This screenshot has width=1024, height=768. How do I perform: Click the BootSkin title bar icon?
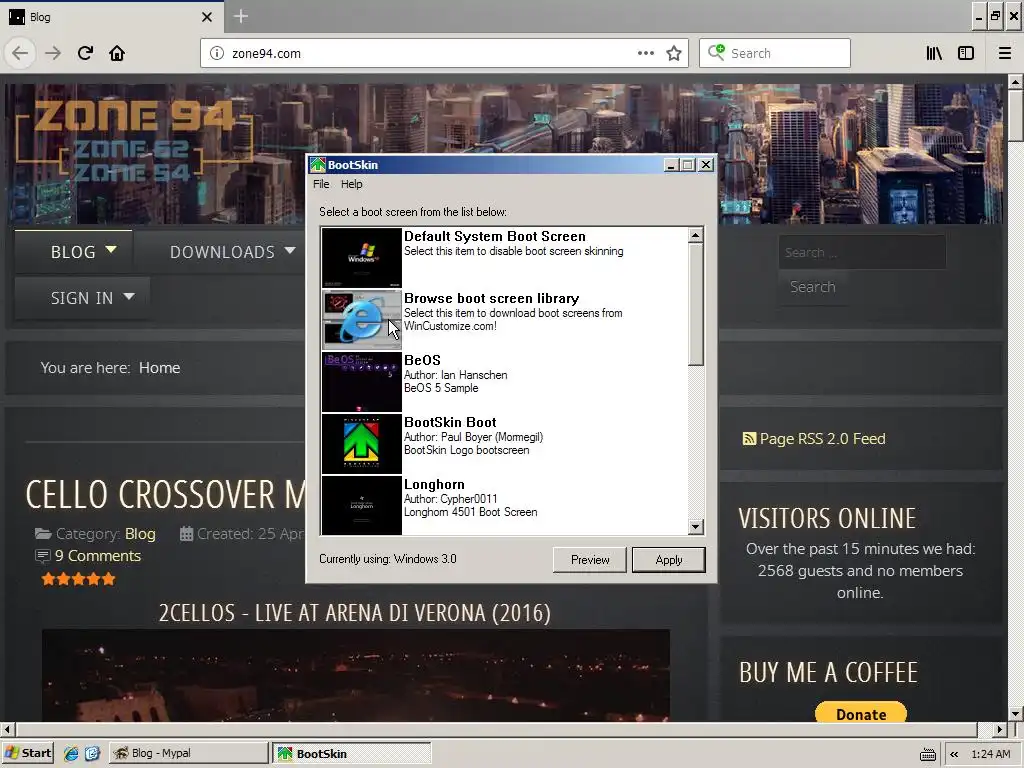(x=317, y=165)
